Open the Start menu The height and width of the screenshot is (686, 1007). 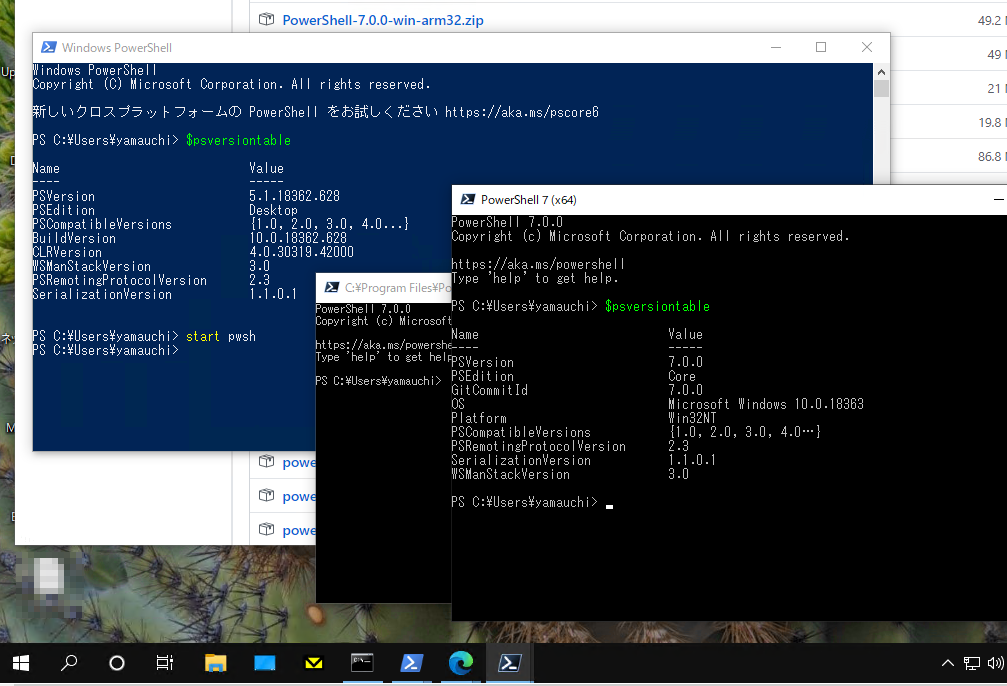pyautogui.click(x=20, y=662)
